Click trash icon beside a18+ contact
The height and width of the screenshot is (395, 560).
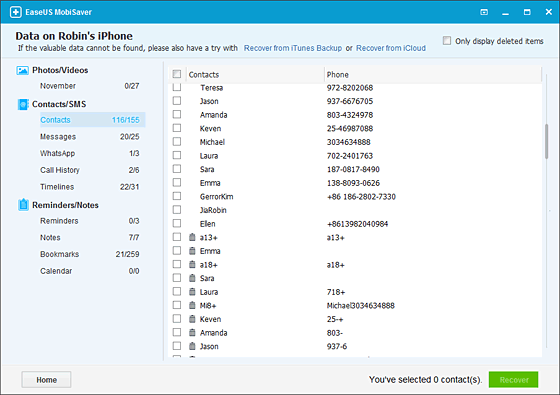pyautogui.click(x=192, y=264)
